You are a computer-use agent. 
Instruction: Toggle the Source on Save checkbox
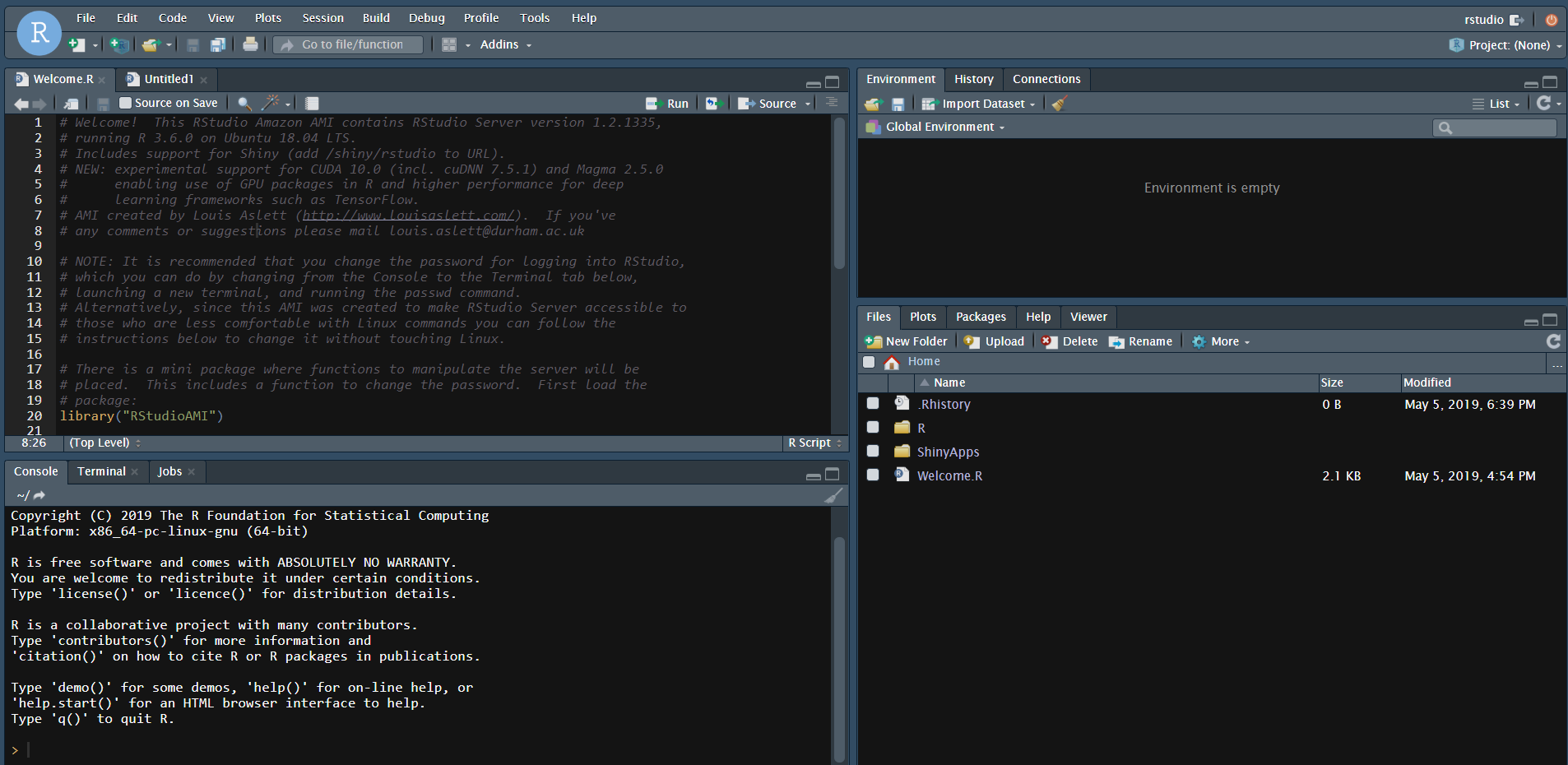click(x=126, y=103)
